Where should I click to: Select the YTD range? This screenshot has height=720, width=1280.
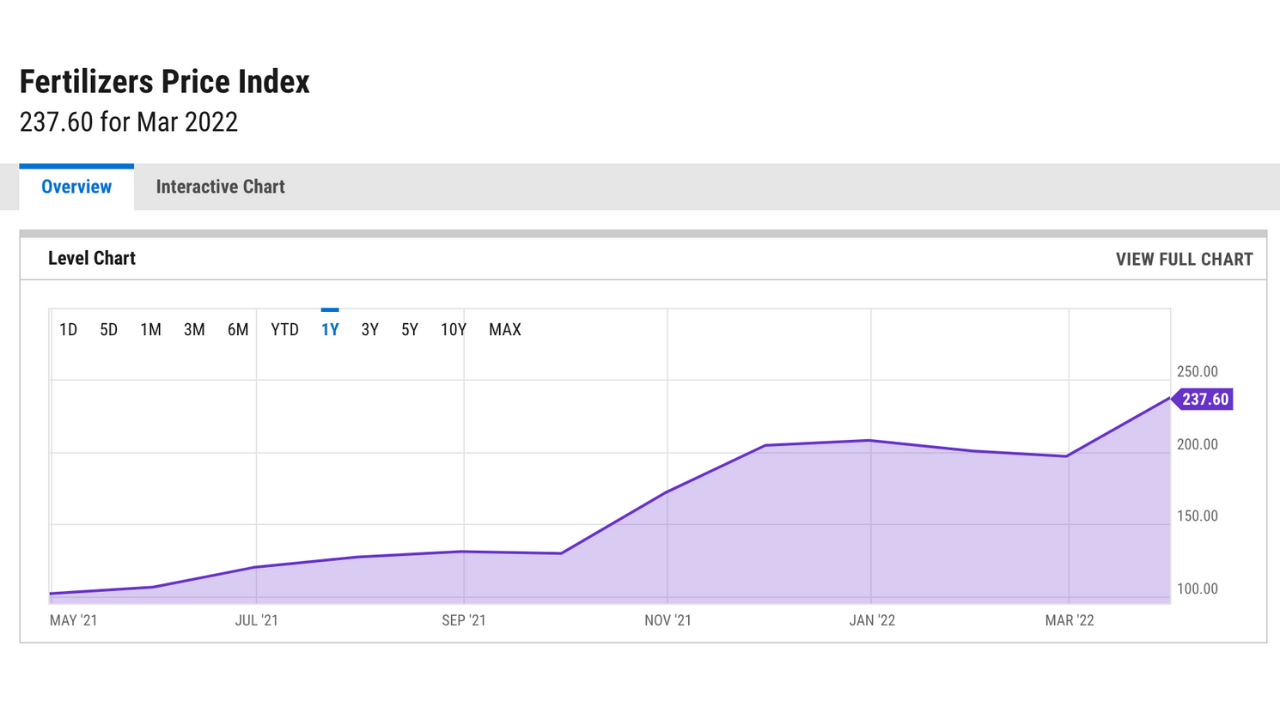pos(285,330)
